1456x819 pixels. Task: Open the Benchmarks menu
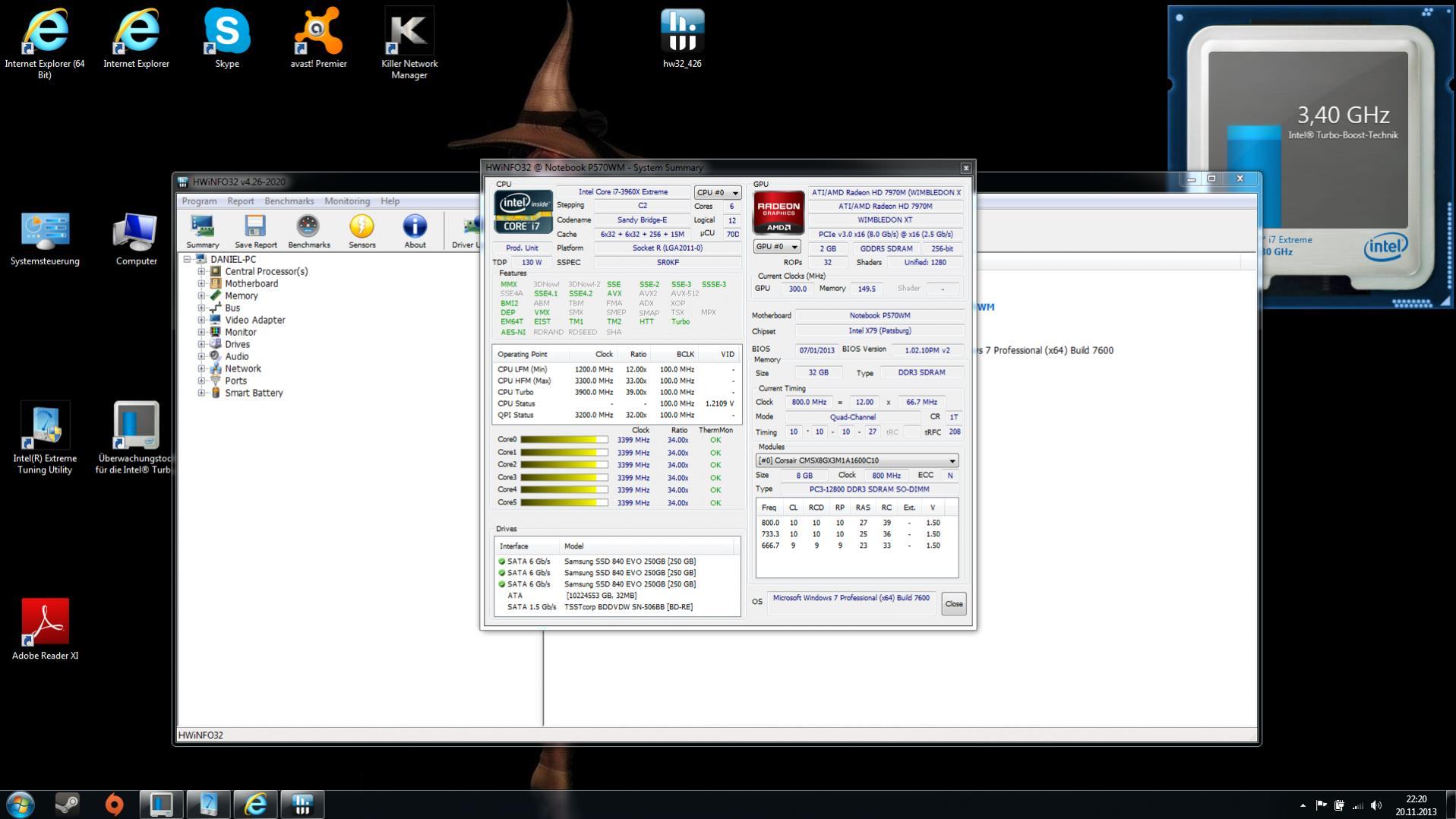(x=289, y=201)
